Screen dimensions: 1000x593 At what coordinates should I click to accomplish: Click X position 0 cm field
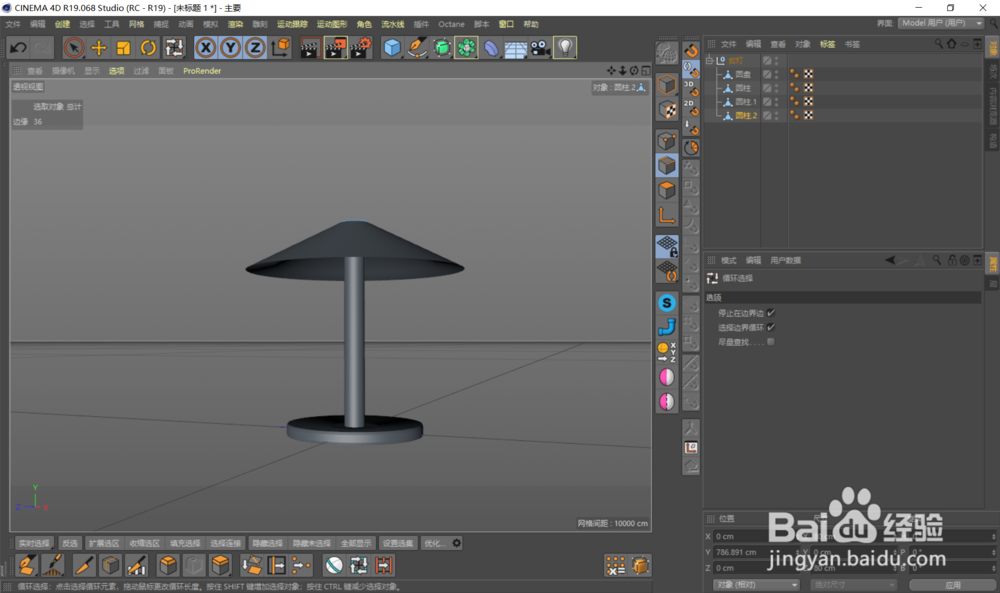(756, 536)
